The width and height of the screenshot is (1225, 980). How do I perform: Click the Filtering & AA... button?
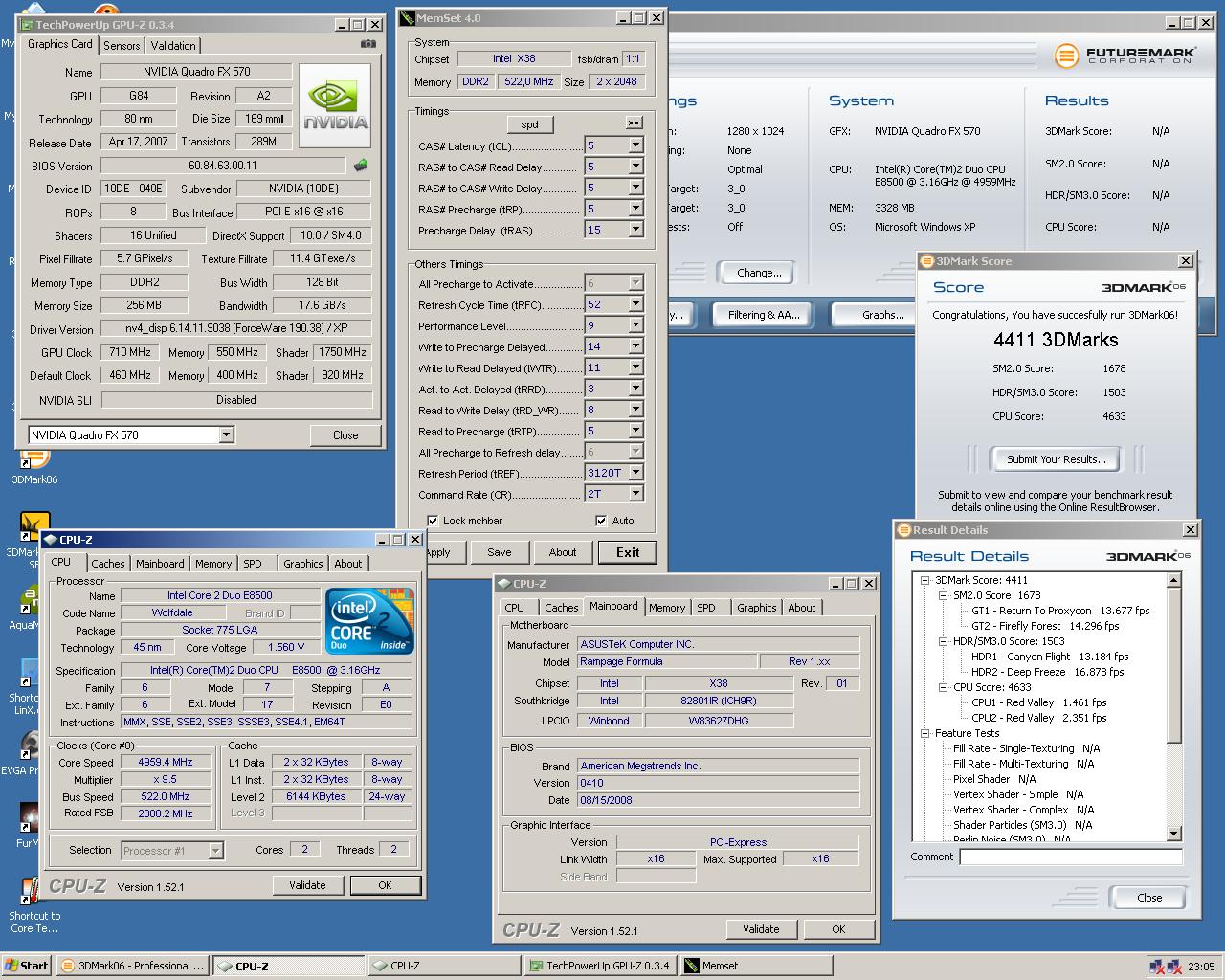[763, 315]
